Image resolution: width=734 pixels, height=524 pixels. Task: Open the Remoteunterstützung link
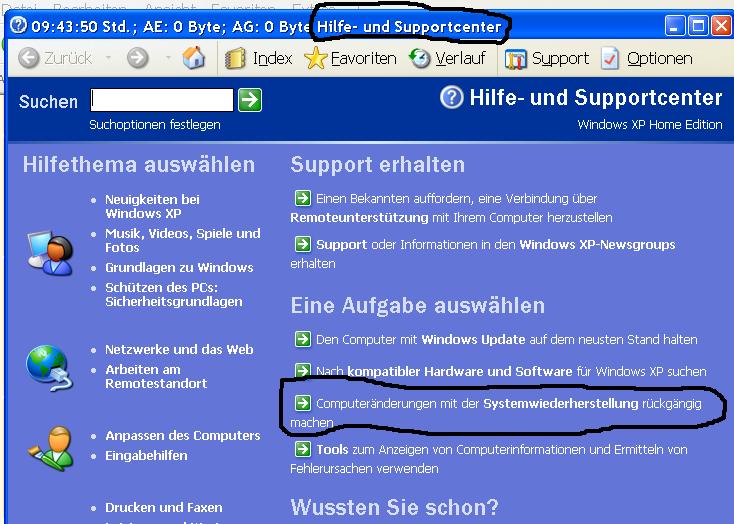tap(359, 218)
